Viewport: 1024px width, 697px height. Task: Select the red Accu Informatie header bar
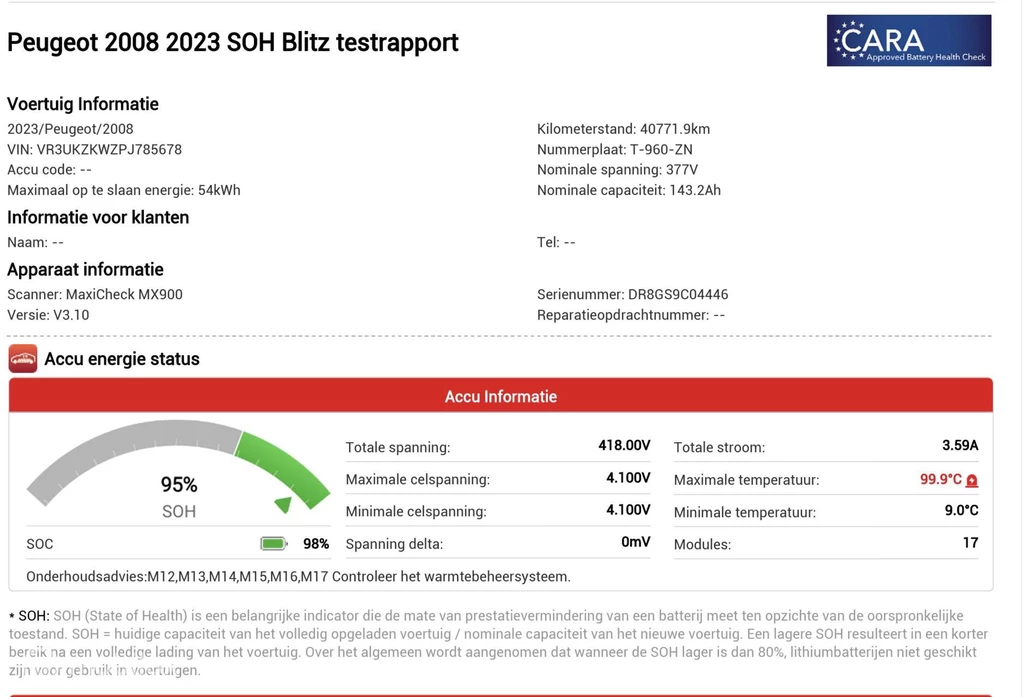click(500, 396)
